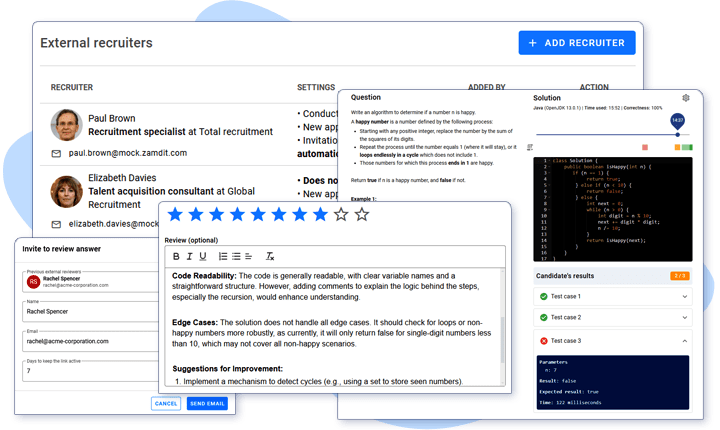This screenshot has width=720, height=430.
Task: Click the SEND EMAIL button
Action: pyautogui.click(x=207, y=403)
